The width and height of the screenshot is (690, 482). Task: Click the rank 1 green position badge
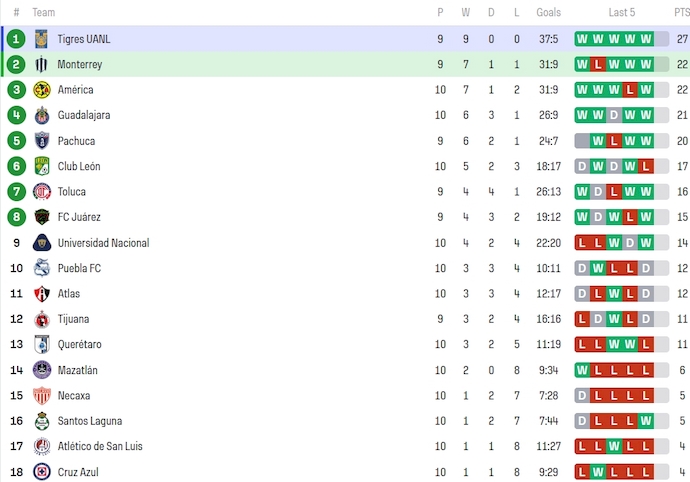click(x=16, y=39)
